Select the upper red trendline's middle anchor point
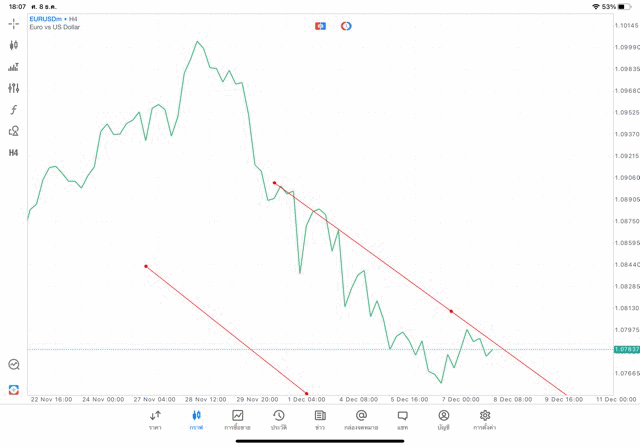The width and height of the screenshot is (640, 447). pos(451,311)
